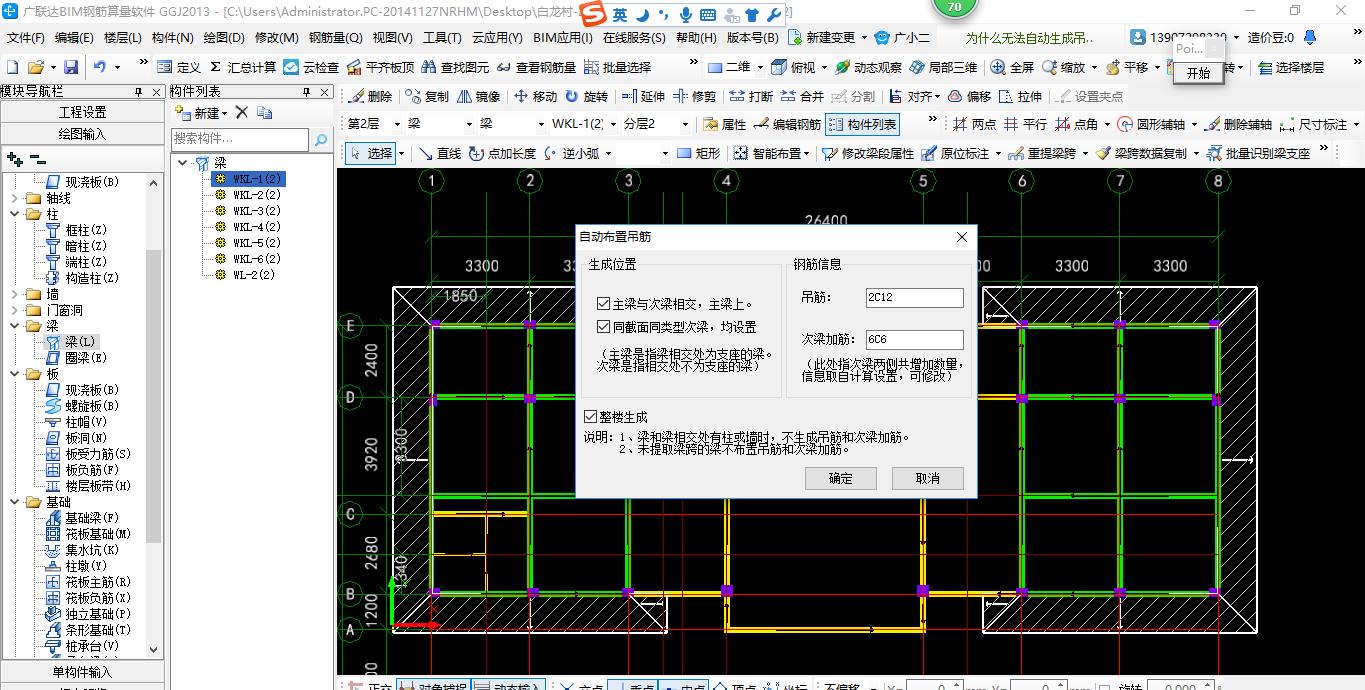Activate 镜像 mirror tool

click(478, 96)
